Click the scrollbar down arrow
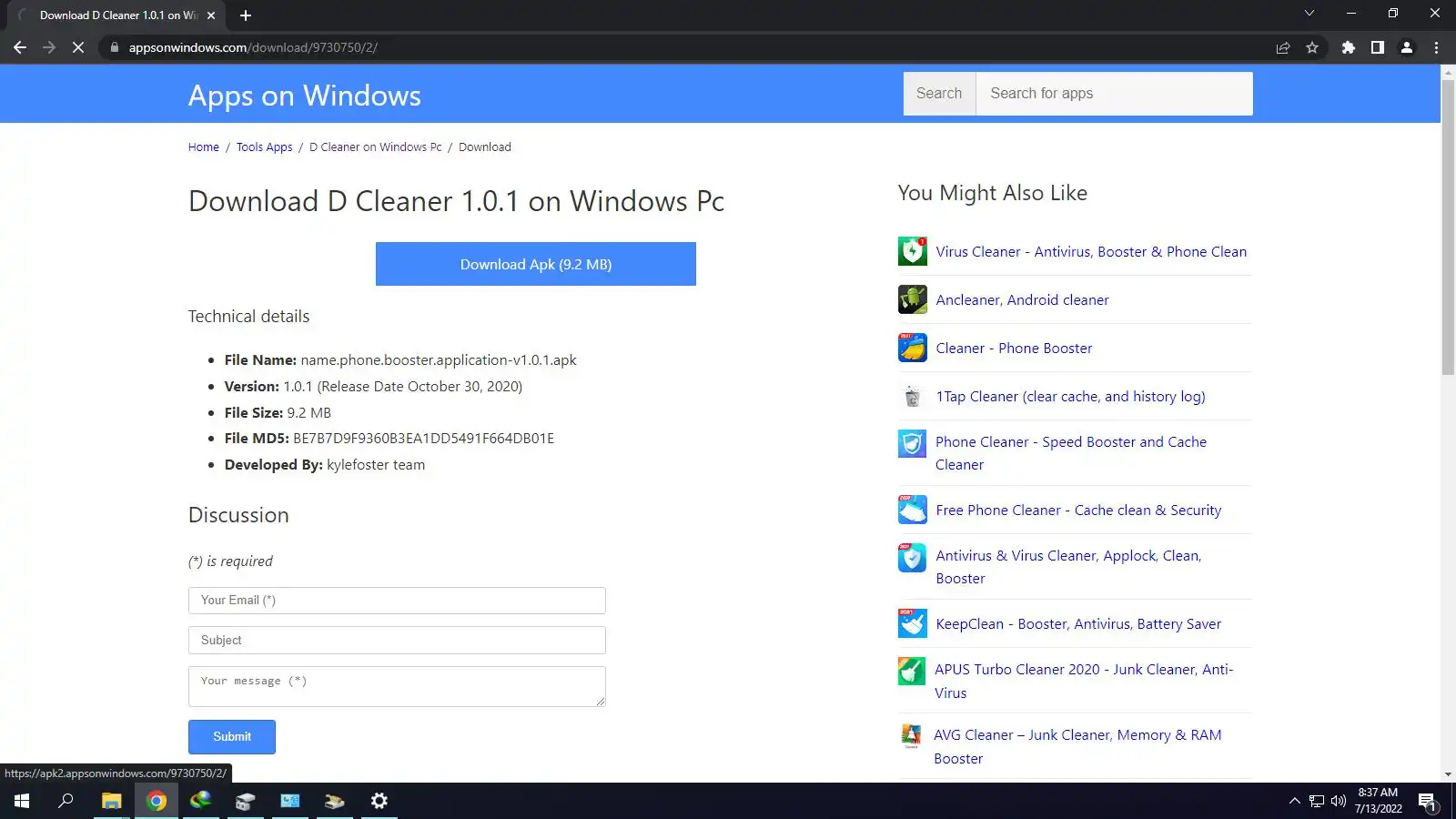The image size is (1456, 819). coord(1448,774)
